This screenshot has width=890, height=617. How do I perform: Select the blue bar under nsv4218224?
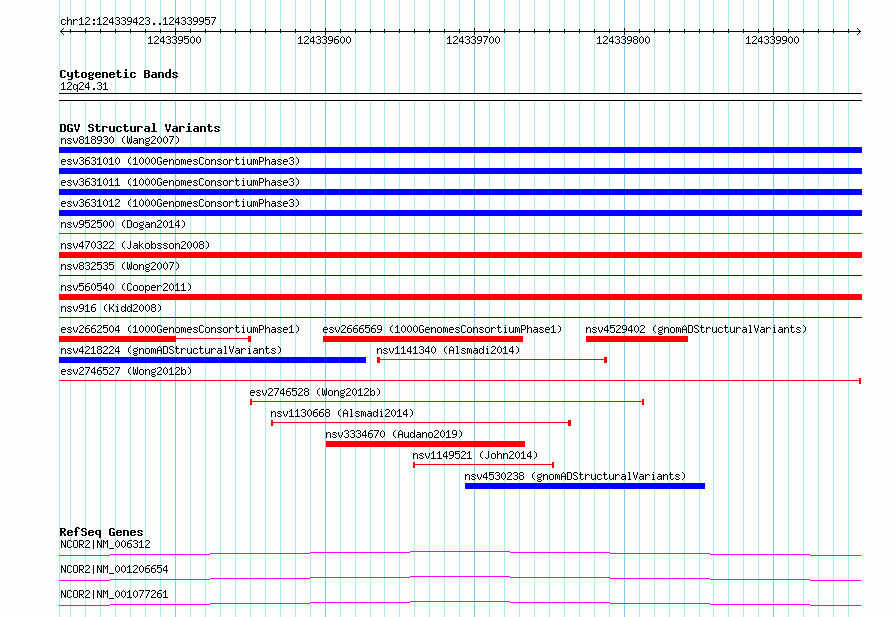[x=212, y=360]
